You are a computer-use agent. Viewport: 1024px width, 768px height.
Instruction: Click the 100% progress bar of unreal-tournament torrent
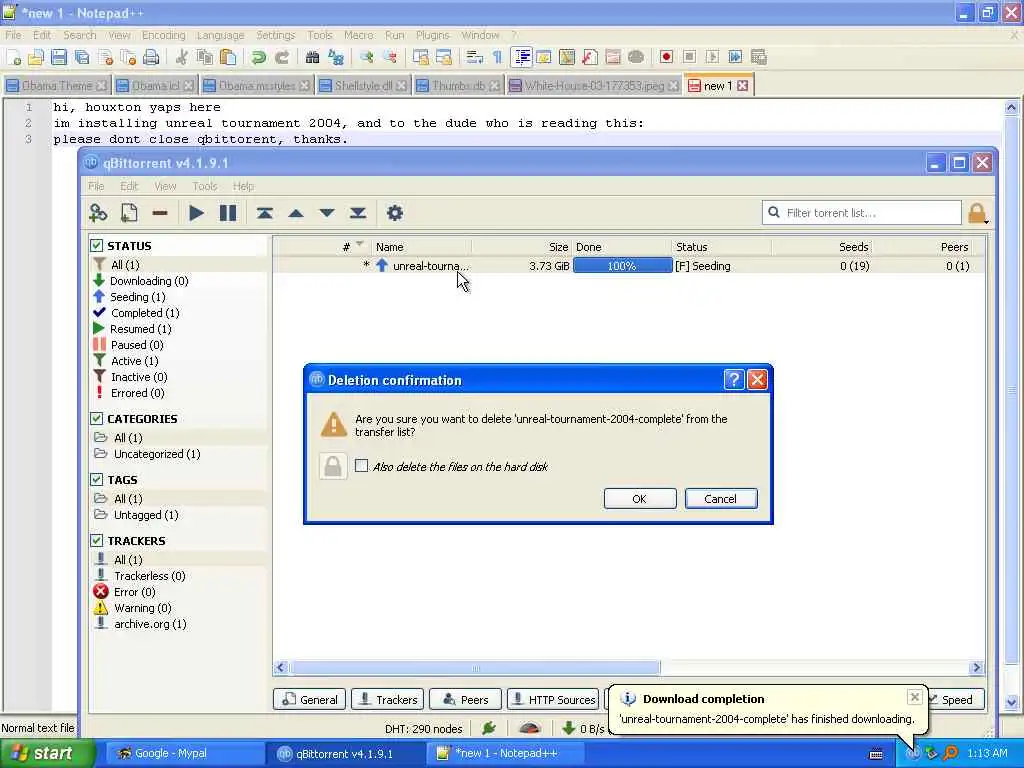click(622, 266)
